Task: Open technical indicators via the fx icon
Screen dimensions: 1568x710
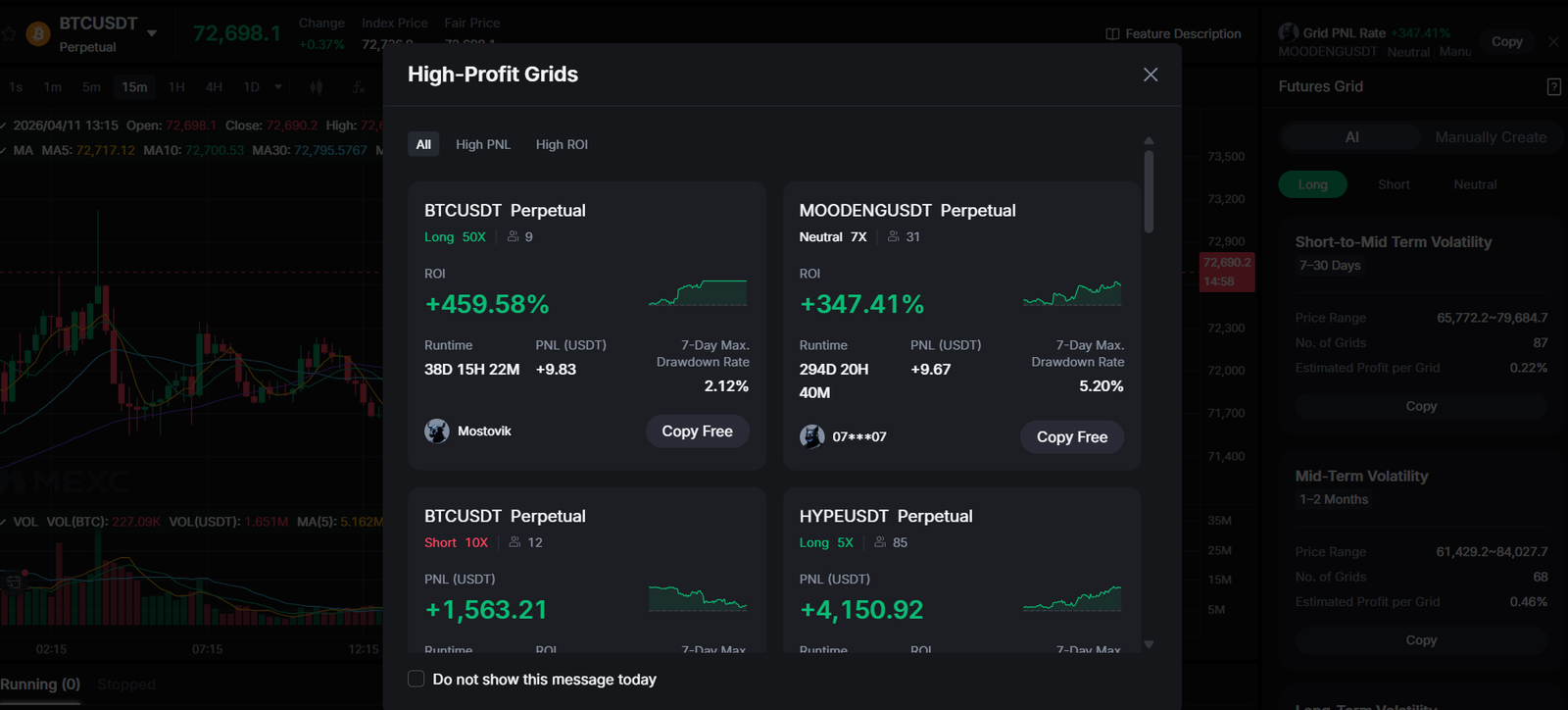Action: 358,87
